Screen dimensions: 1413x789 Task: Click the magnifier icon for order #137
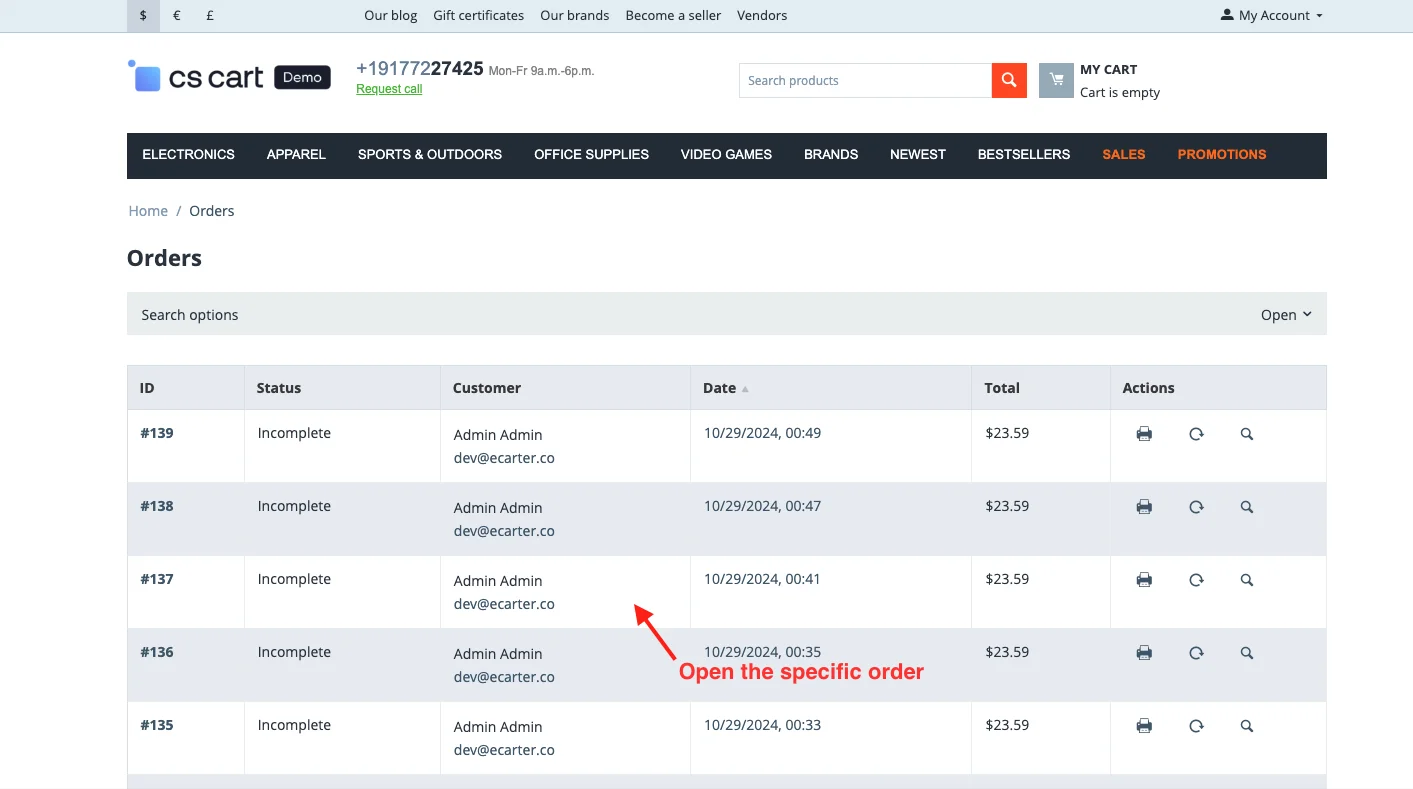(1247, 580)
